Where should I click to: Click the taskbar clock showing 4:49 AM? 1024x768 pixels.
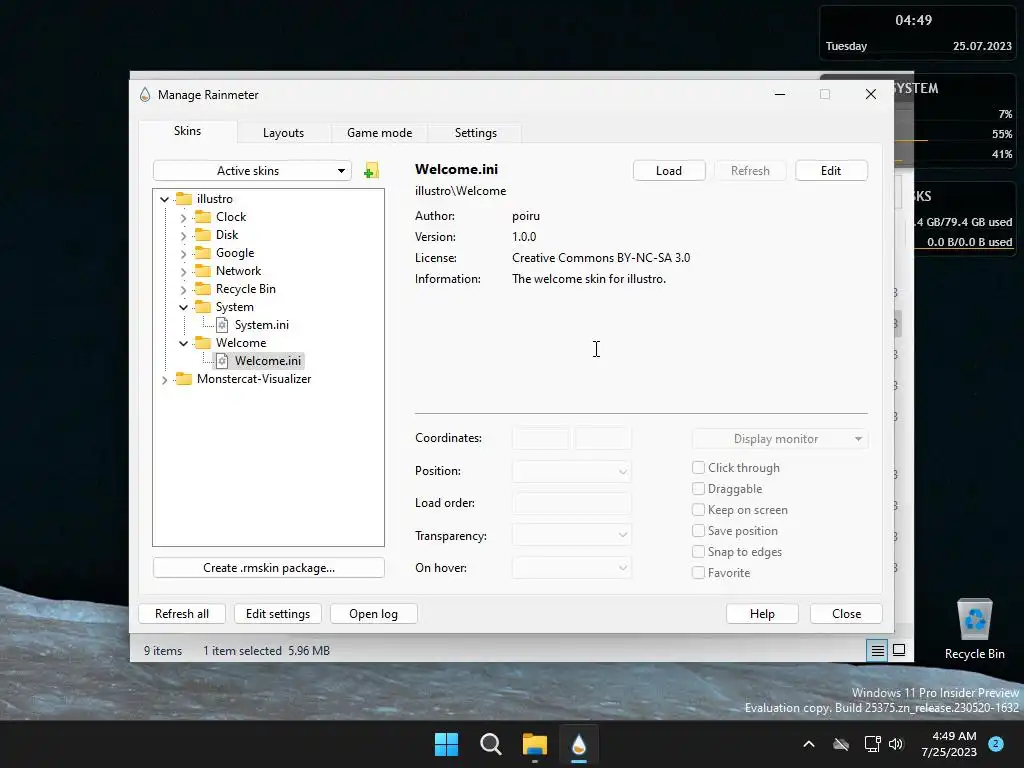948,744
